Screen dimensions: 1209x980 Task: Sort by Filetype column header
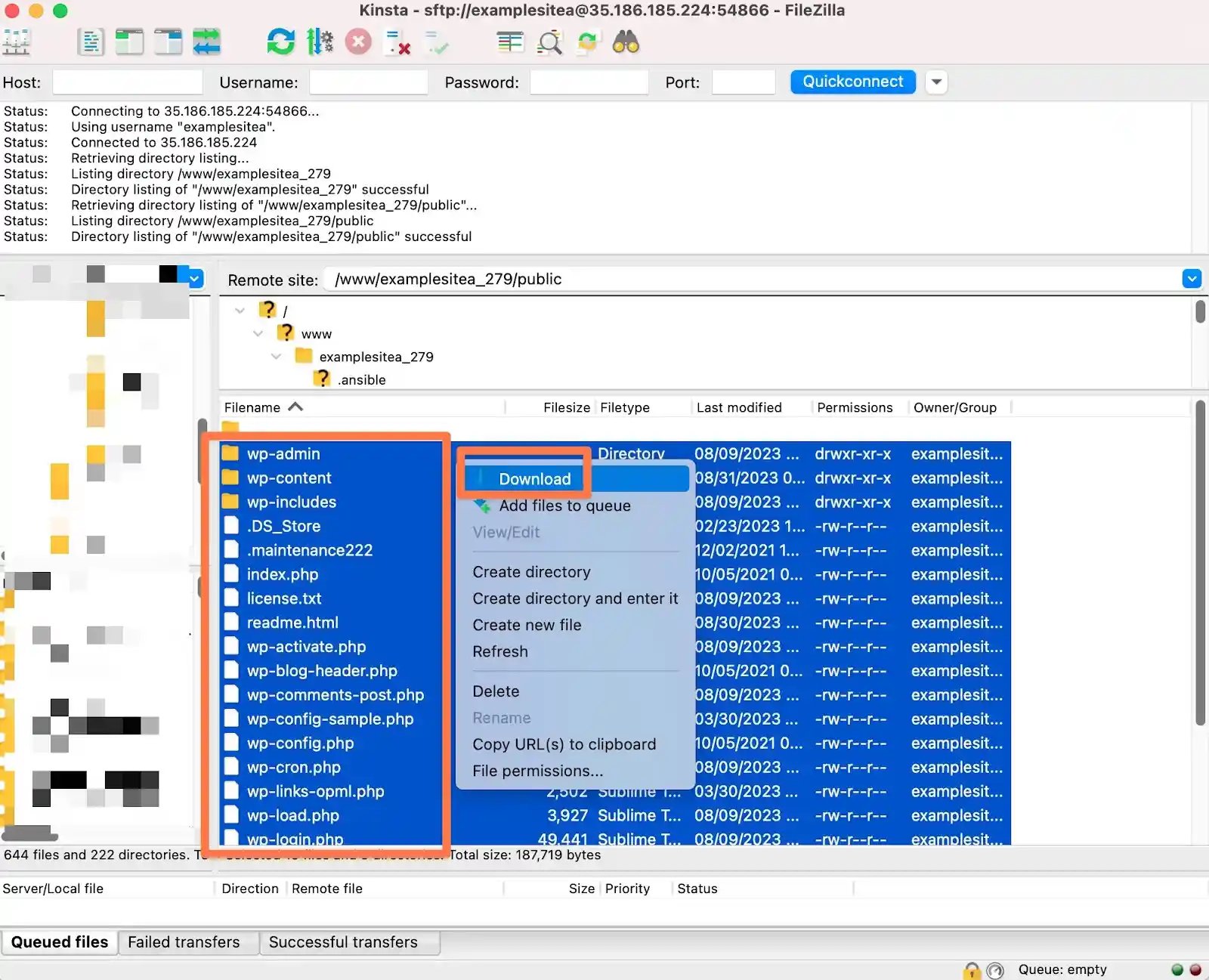[x=644, y=407]
